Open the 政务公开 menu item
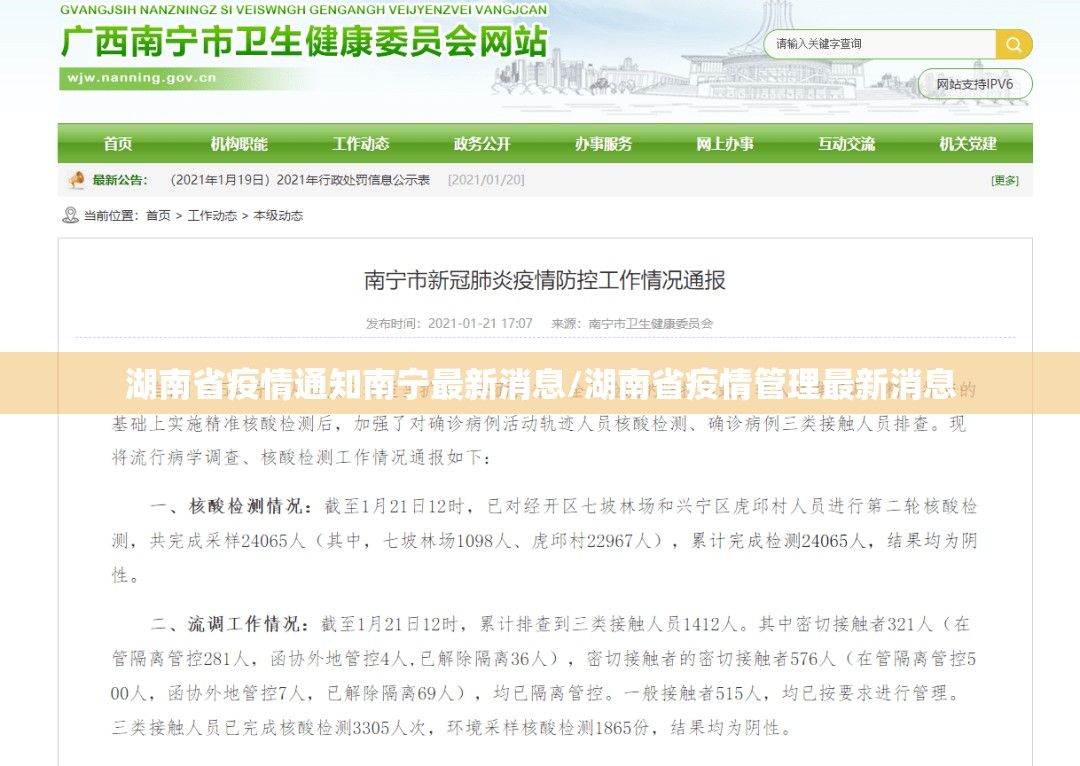1080x766 pixels. (482, 144)
